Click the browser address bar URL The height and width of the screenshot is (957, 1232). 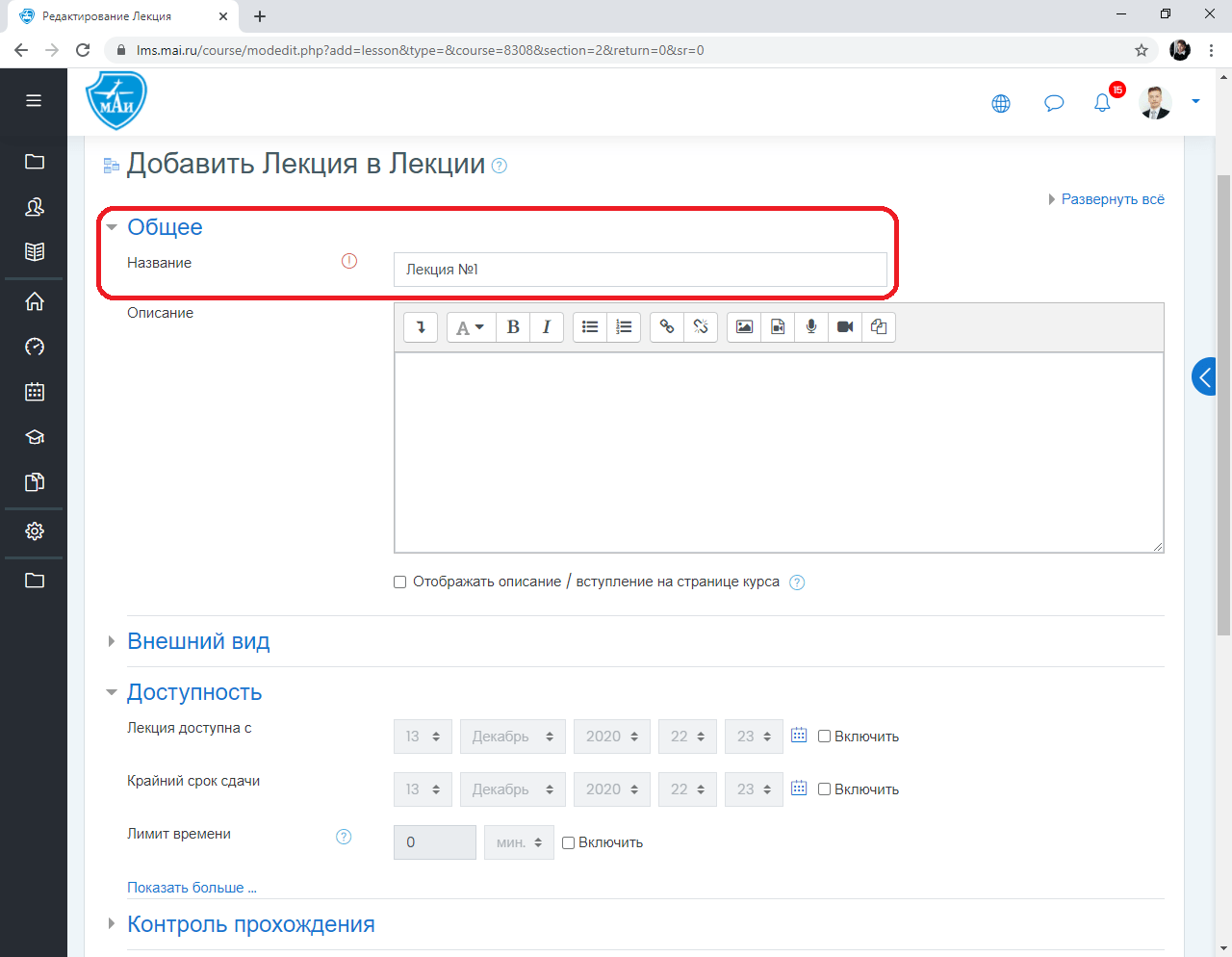(x=420, y=50)
